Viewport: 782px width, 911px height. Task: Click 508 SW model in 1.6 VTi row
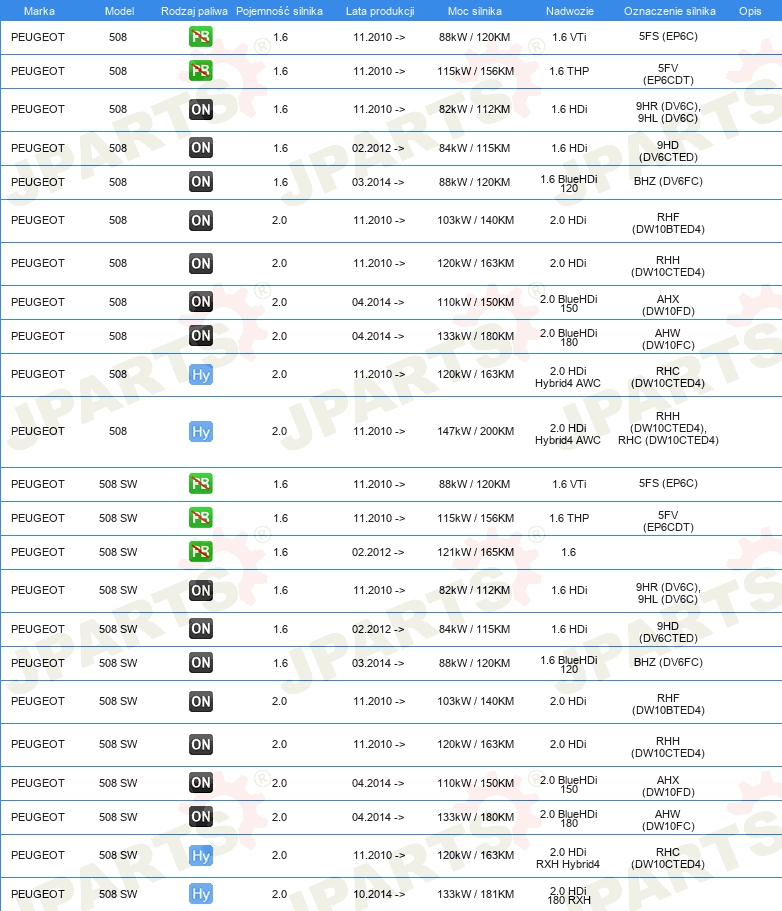(x=118, y=484)
